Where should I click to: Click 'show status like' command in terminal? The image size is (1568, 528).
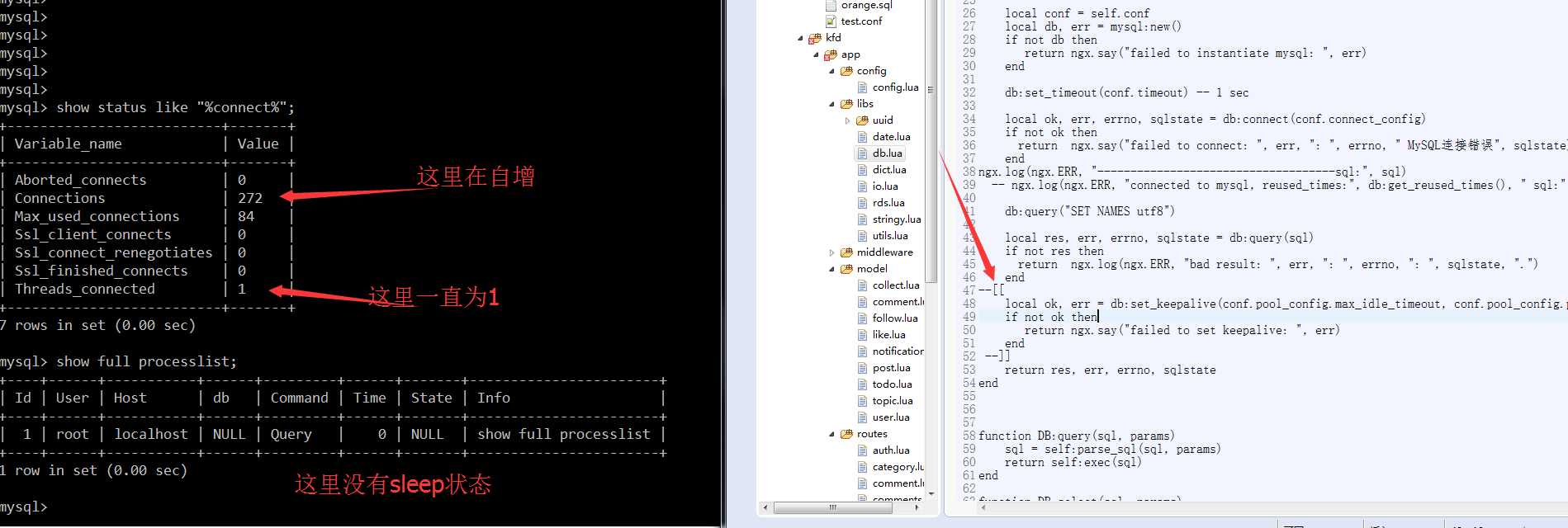pyautogui.click(x=175, y=107)
